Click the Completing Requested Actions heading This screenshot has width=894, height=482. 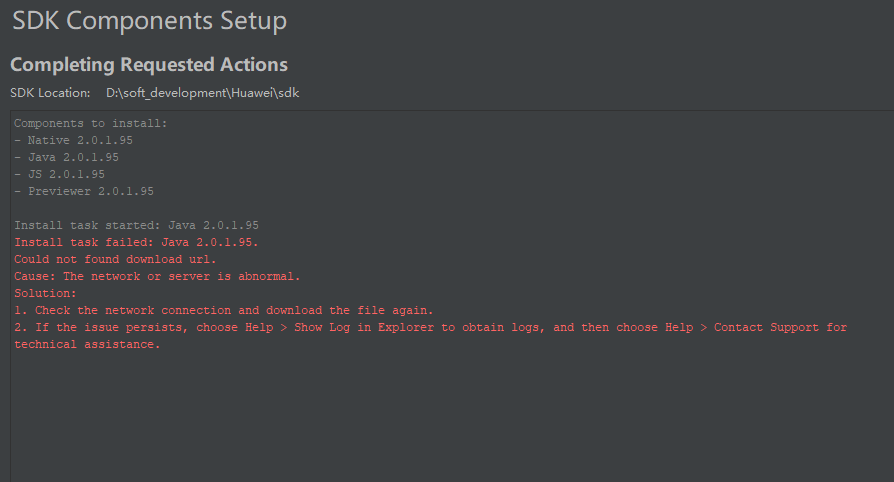coord(149,65)
